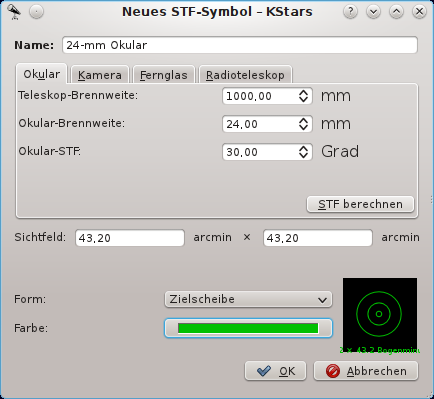The image size is (434, 399).
Task: Select the Okular tab
Action: pos(42,74)
